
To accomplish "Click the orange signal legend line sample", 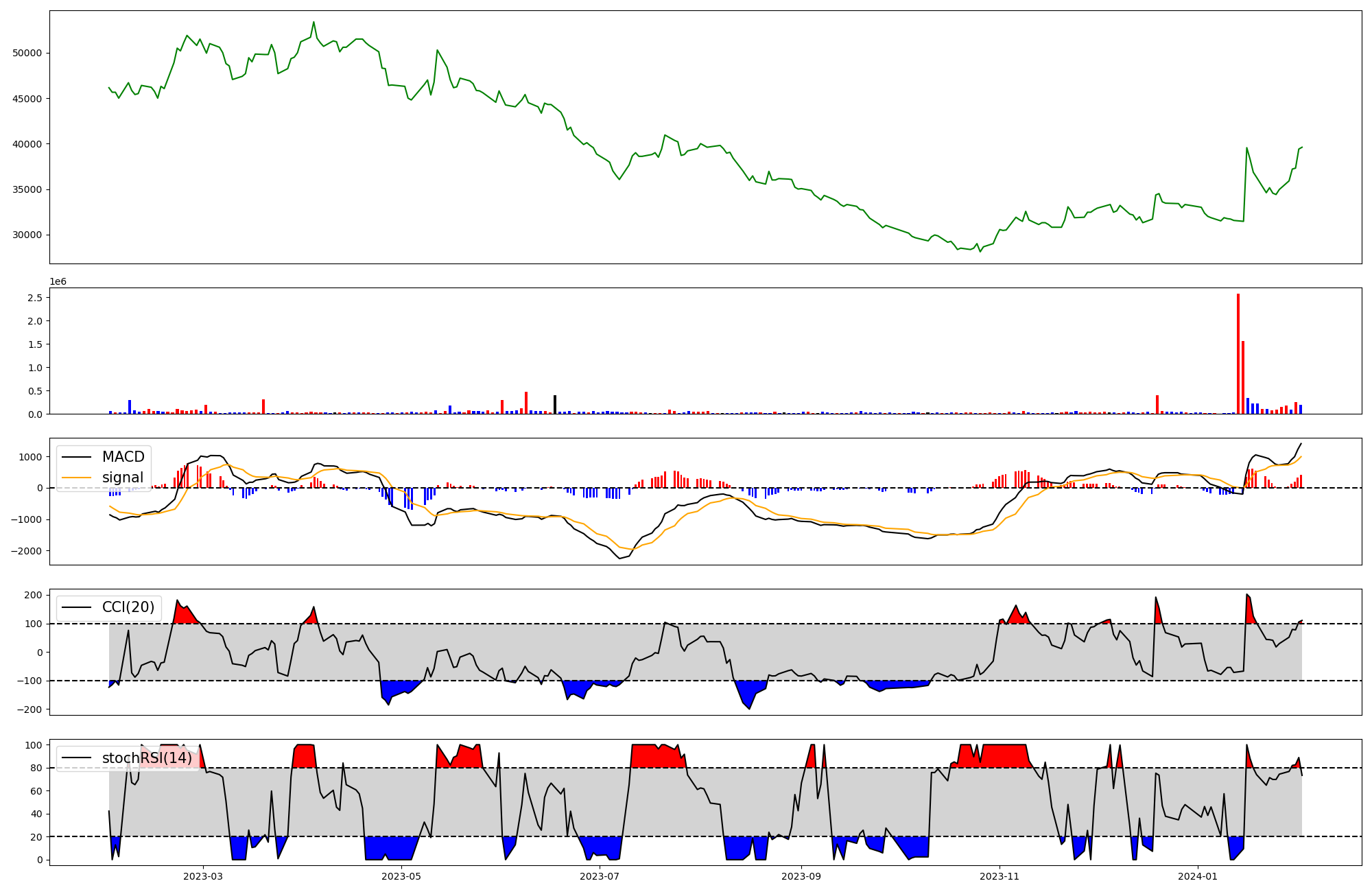I will 76,478.
